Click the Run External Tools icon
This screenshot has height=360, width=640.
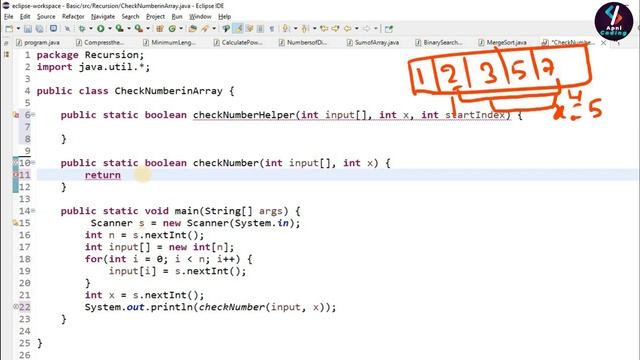click(139, 29)
